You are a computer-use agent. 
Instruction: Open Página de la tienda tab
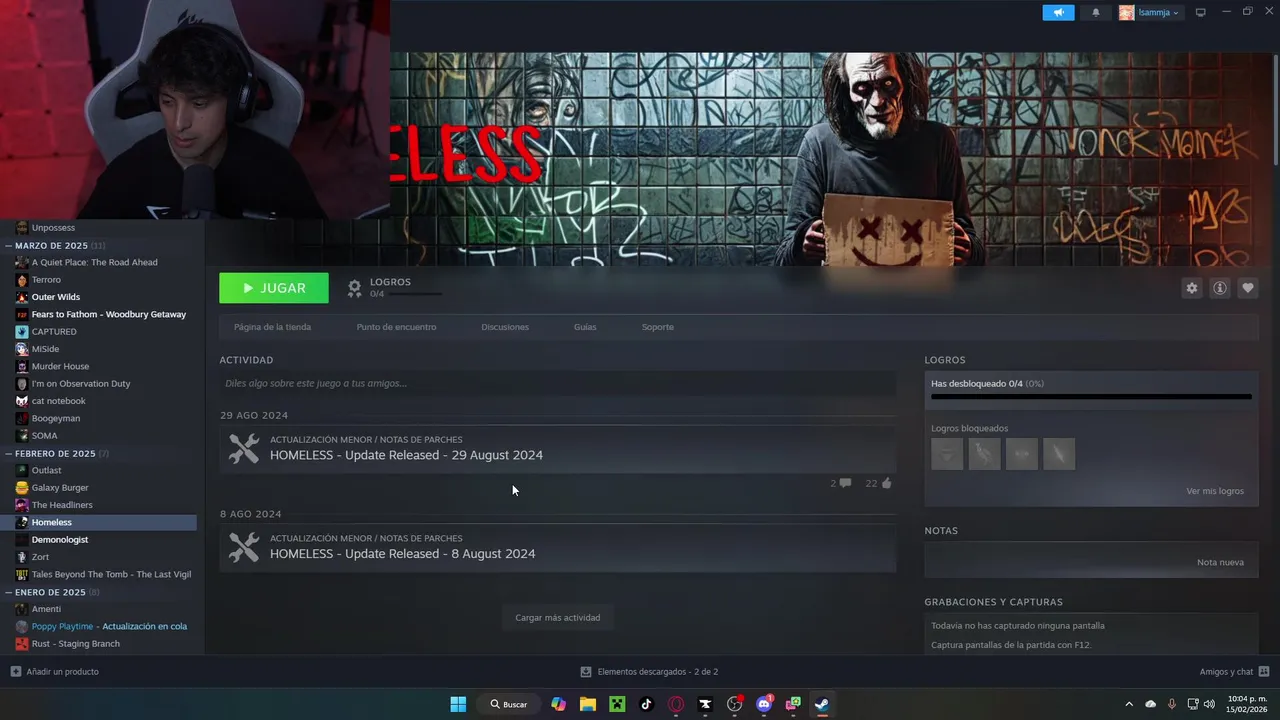(272, 327)
